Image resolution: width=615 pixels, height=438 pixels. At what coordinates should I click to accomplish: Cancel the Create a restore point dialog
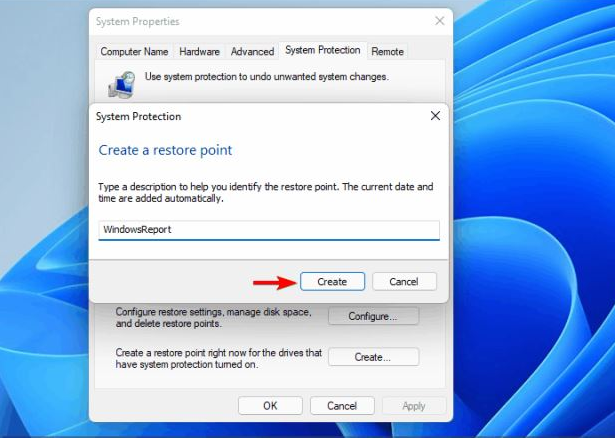(x=405, y=282)
